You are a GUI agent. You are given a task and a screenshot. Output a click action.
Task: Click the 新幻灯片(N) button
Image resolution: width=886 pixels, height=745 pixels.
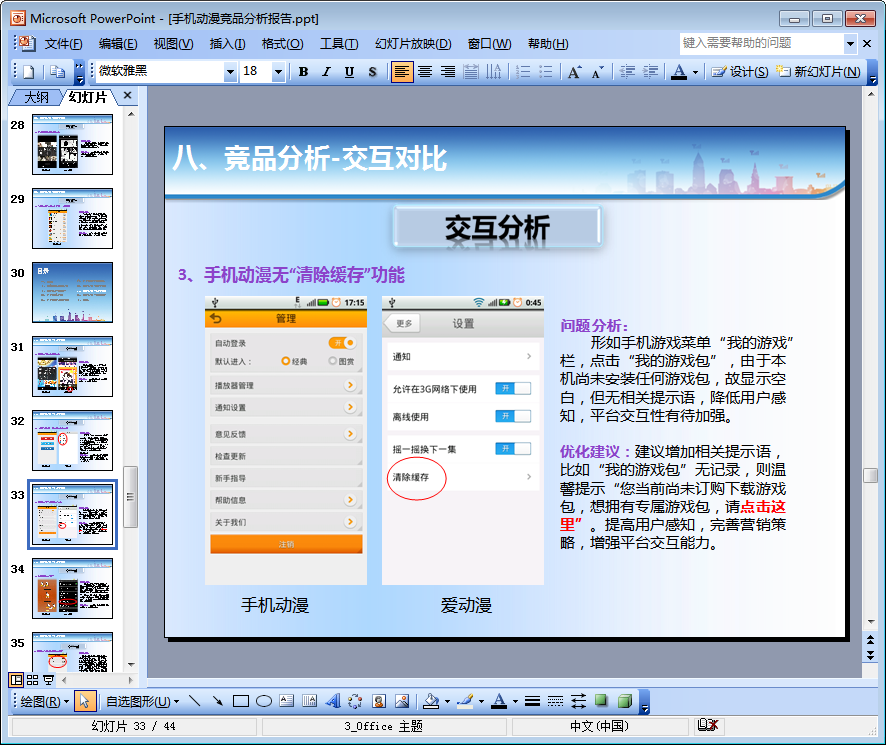818,72
